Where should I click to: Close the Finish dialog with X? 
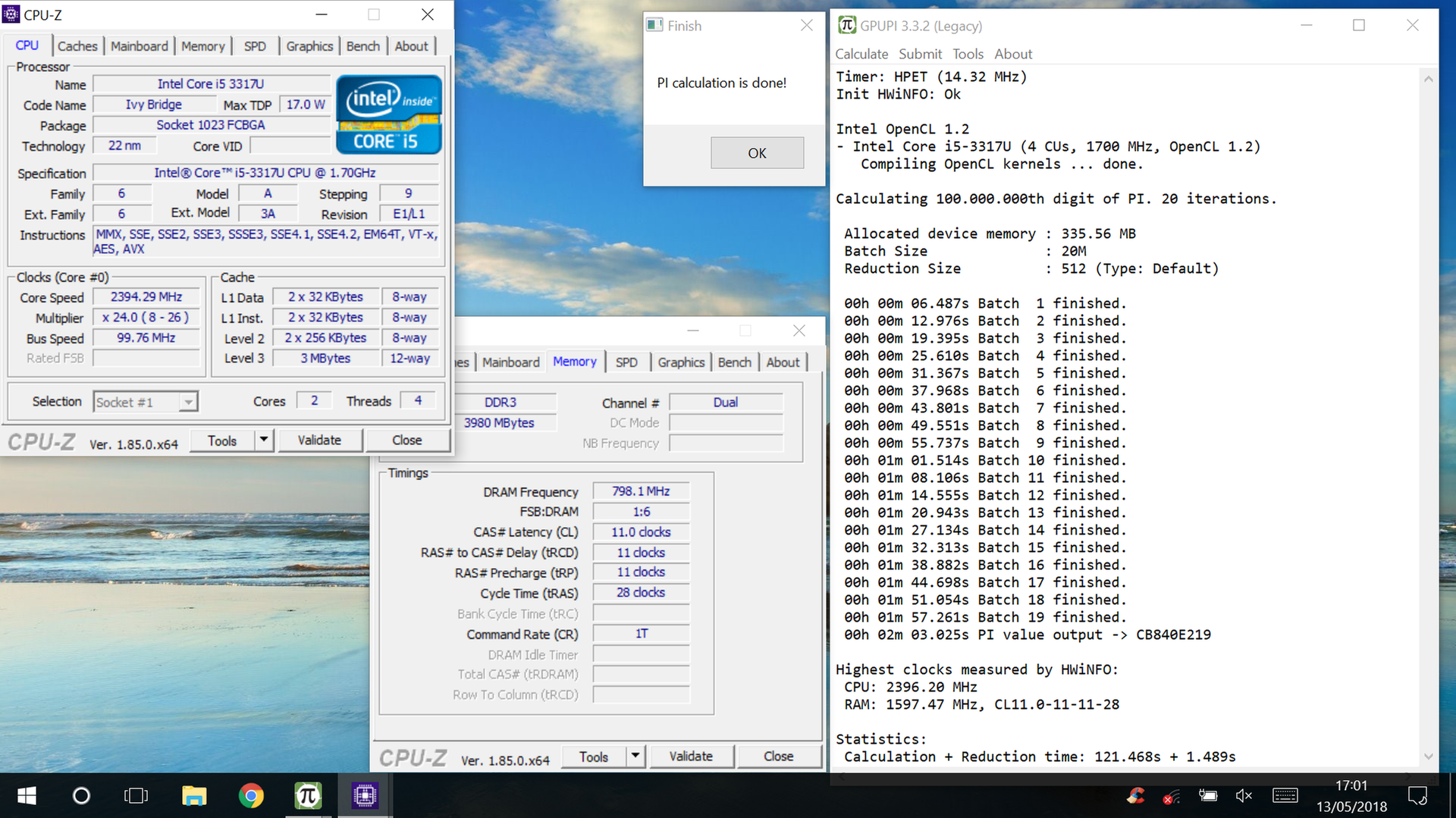[x=807, y=25]
